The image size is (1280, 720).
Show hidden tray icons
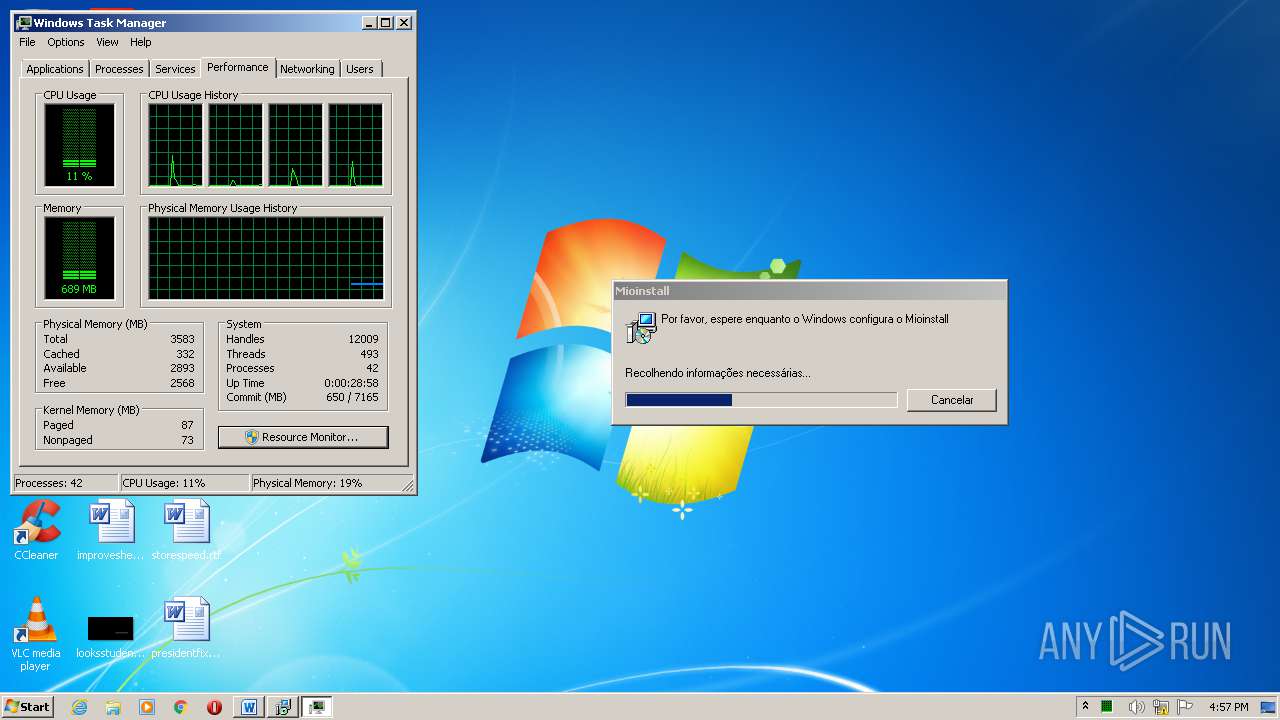(x=1085, y=707)
